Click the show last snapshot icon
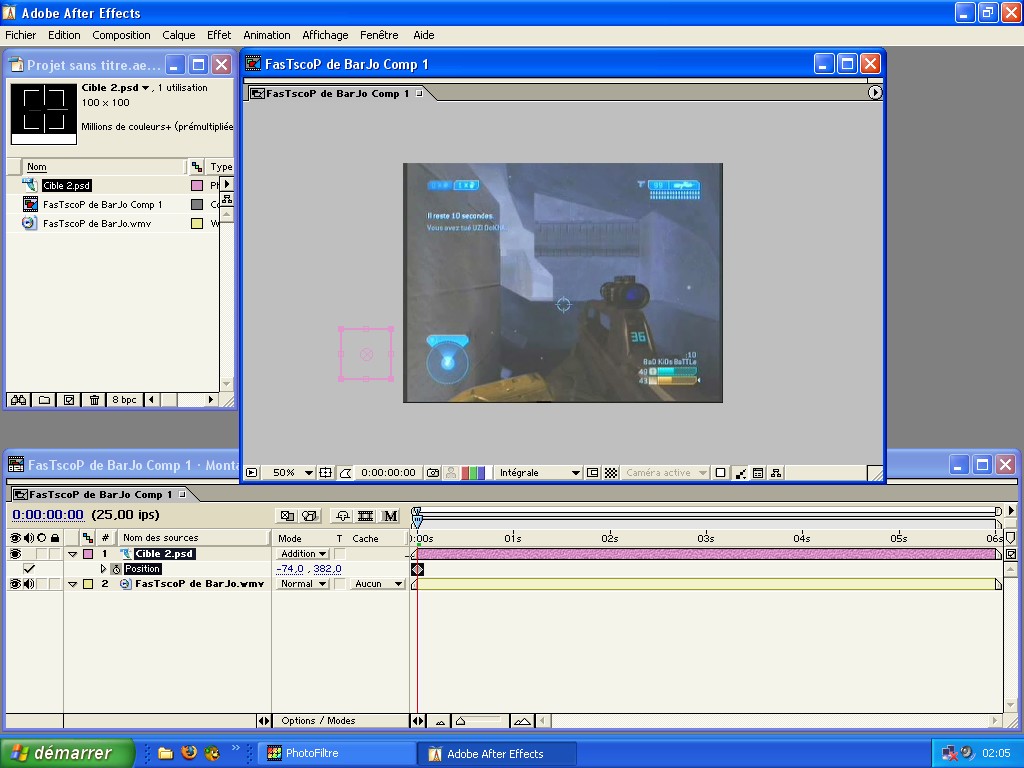The width and height of the screenshot is (1024, 768). (451, 473)
